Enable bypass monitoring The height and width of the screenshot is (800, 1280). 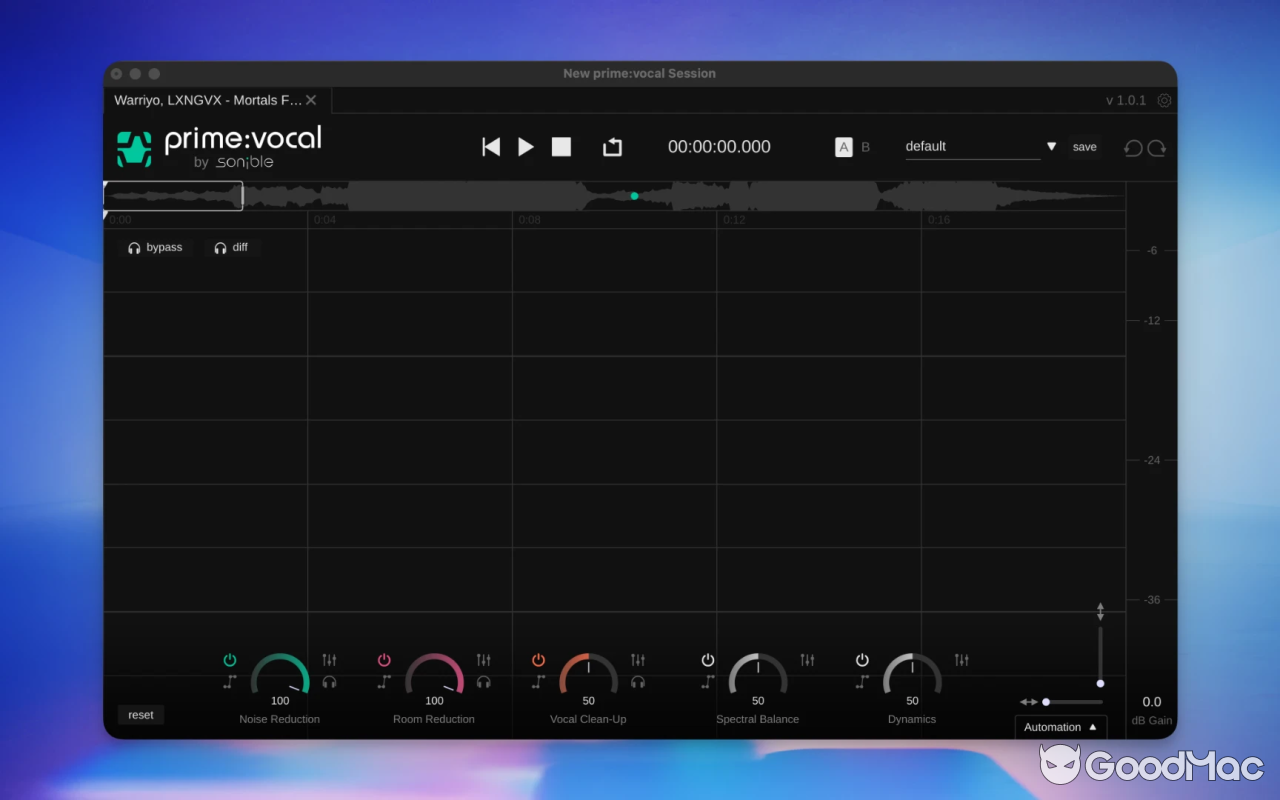pos(155,247)
